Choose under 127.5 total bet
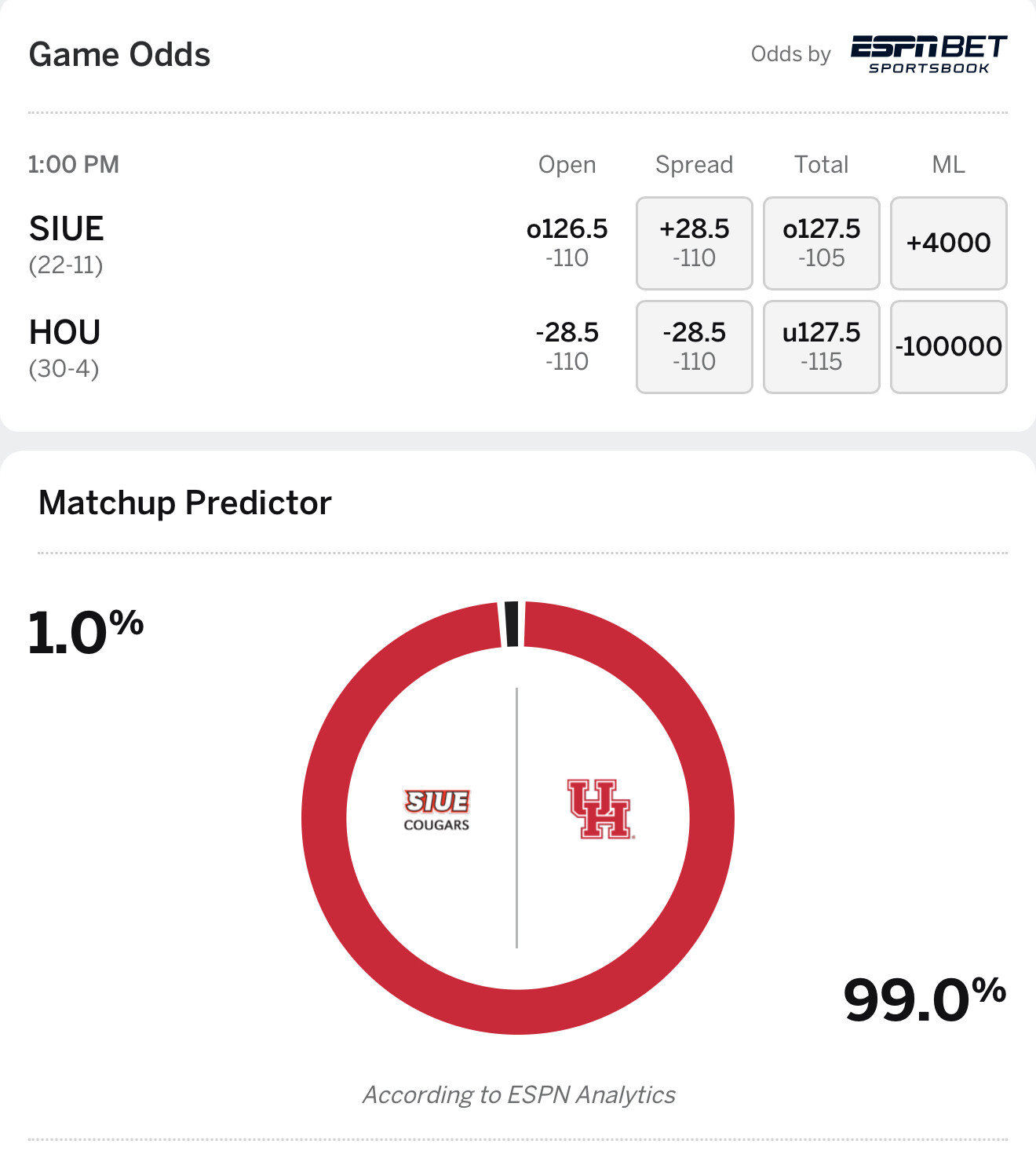The width and height of the screenshot is (1036, 1158). (821, 347)
